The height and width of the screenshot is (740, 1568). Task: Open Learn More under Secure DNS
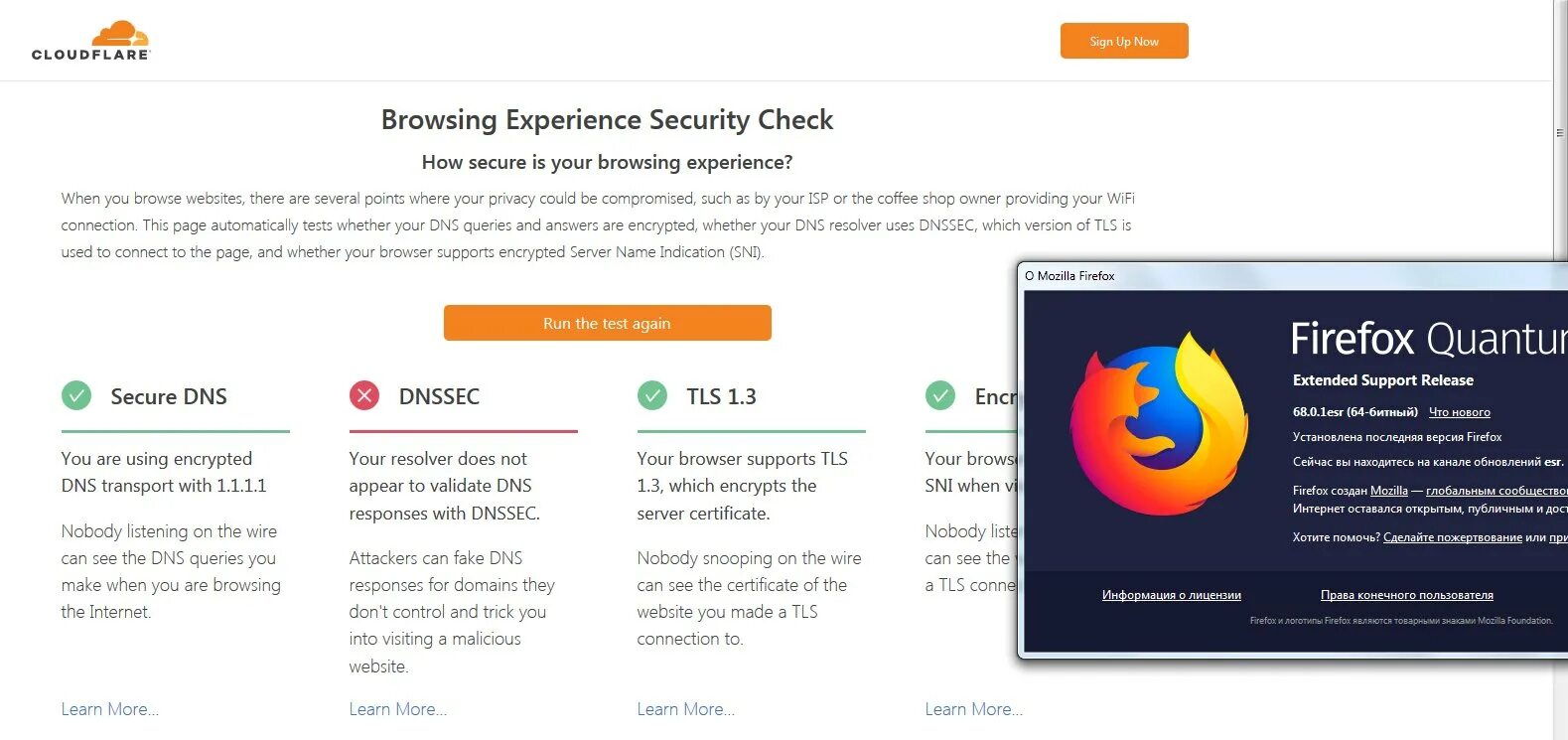pos(110,709)
